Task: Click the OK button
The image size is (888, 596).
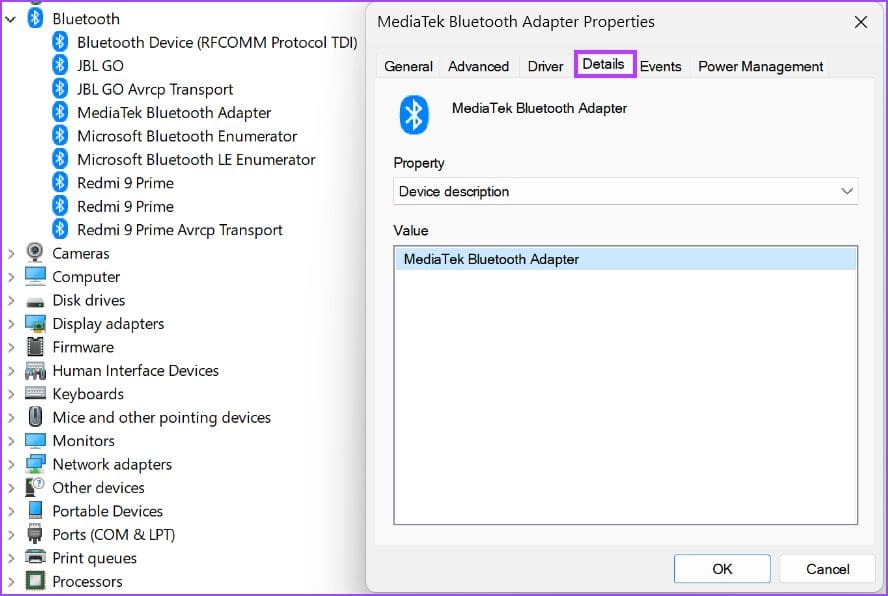Action: click(x=722, y=568)
